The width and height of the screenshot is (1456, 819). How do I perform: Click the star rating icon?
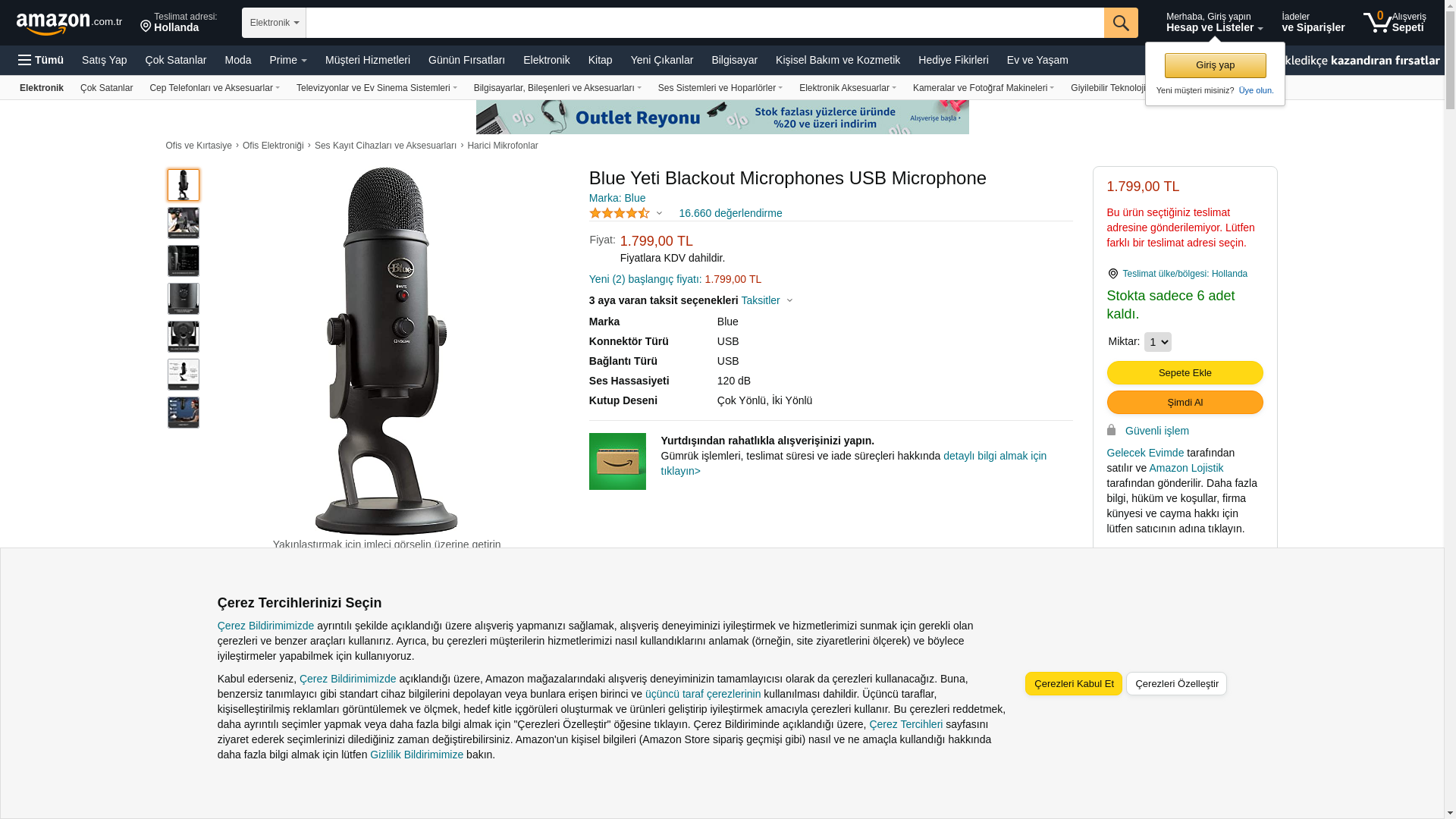[x=620, y=213]
